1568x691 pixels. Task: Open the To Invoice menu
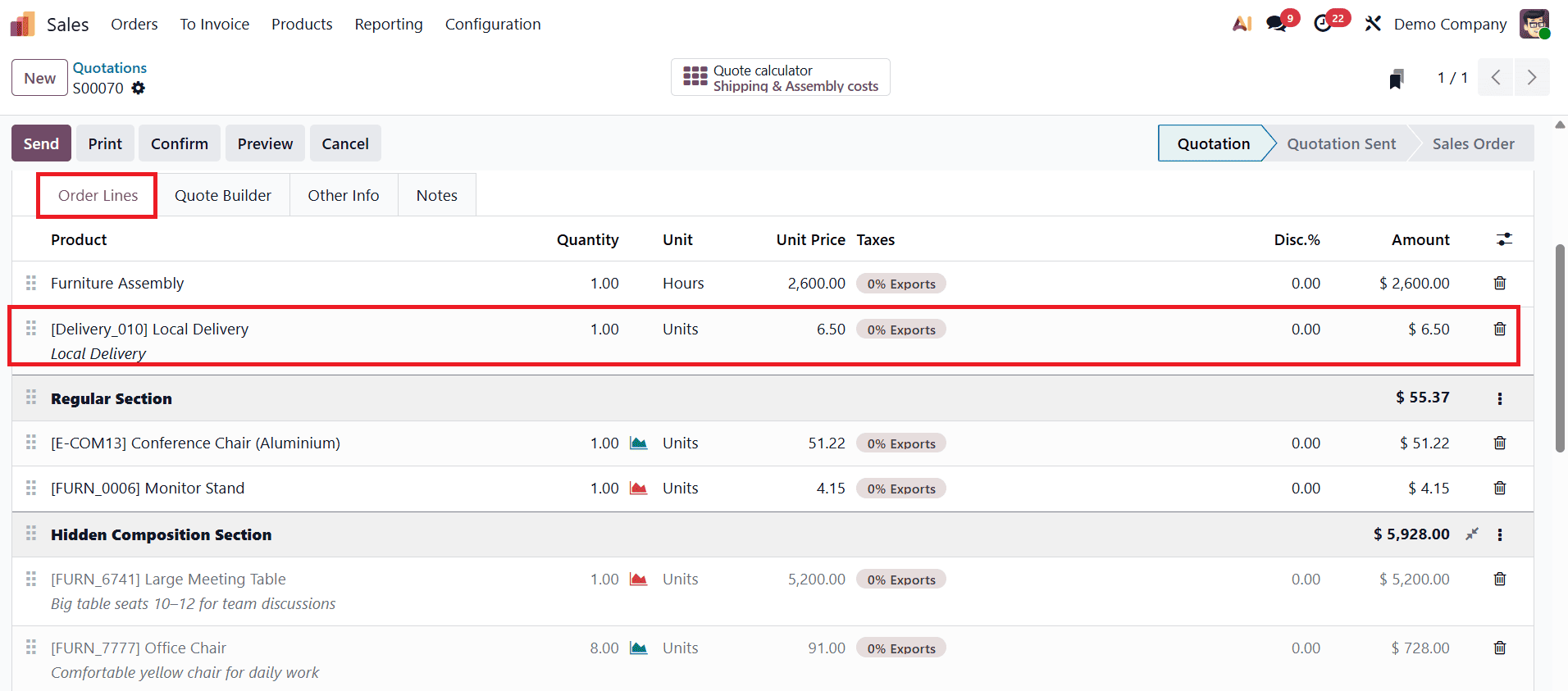tap(215, 24)
